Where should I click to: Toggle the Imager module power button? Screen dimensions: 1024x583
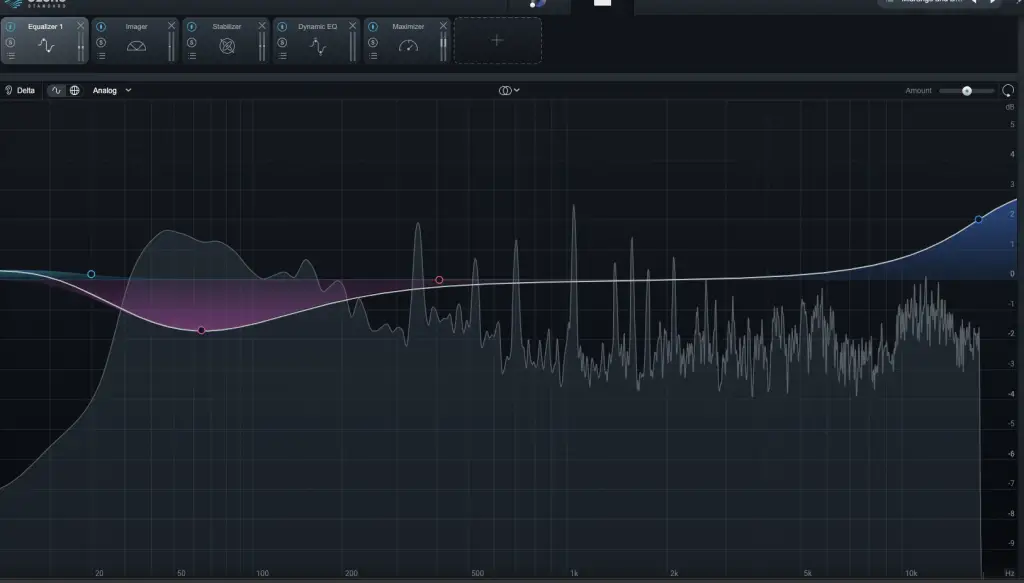[x=101, y=27]
